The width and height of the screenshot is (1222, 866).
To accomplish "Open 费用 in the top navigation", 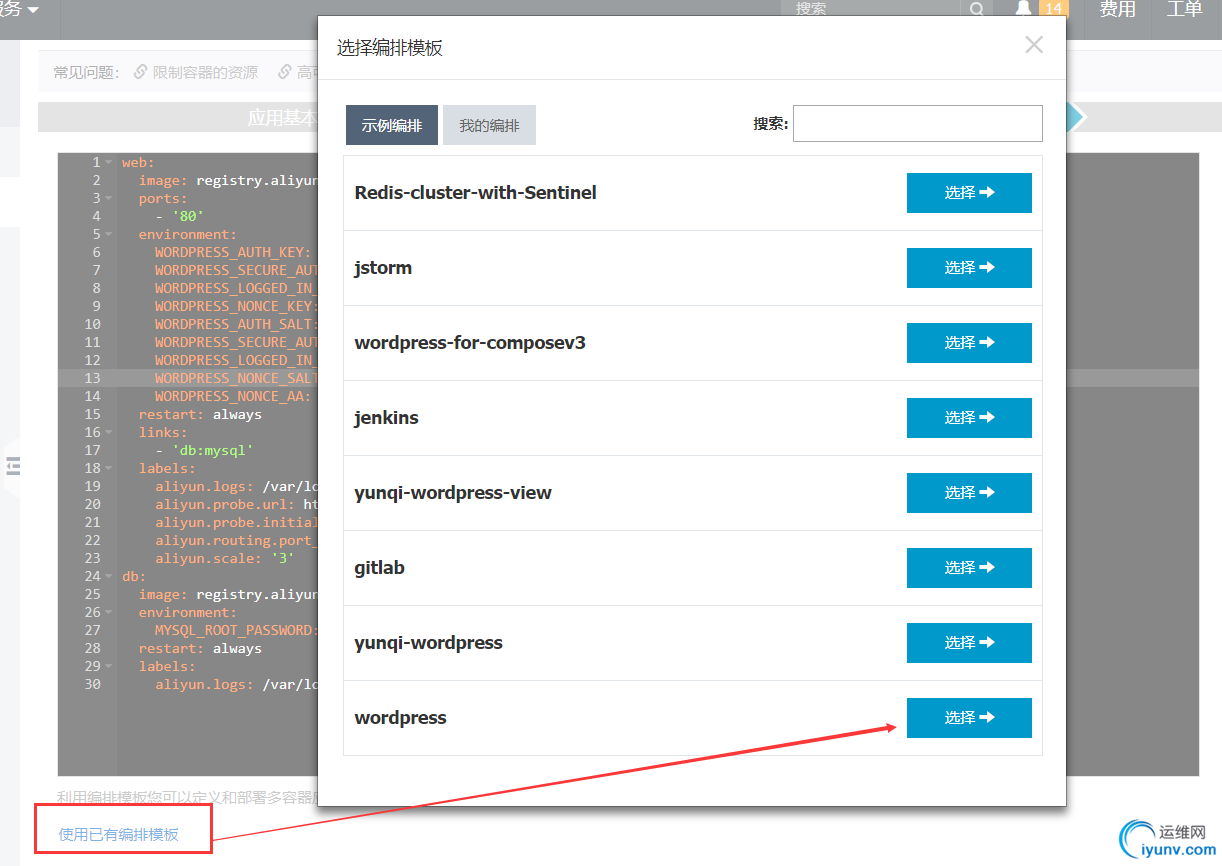I will [1117, 10].
